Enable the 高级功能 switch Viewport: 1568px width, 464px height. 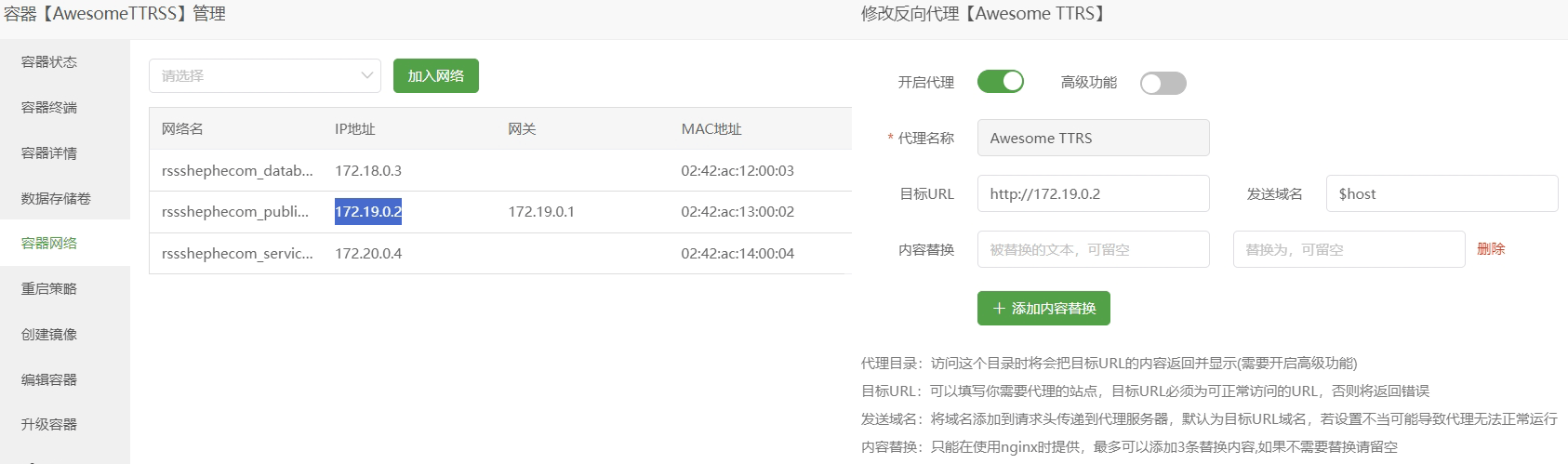coord(1163,83)
